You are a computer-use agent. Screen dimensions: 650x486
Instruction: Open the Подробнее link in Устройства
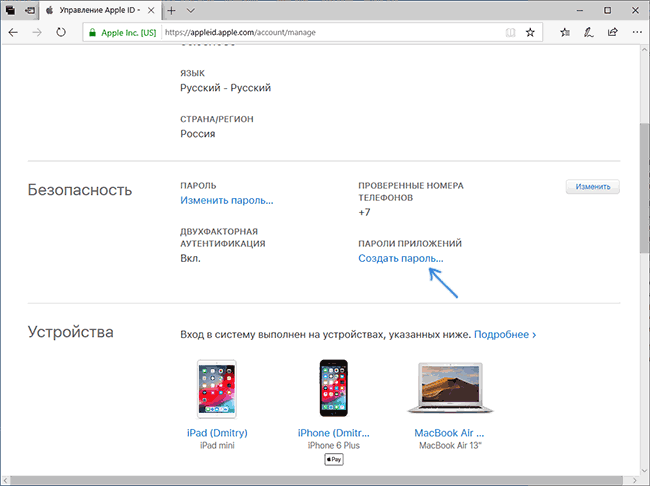(505, 334)
